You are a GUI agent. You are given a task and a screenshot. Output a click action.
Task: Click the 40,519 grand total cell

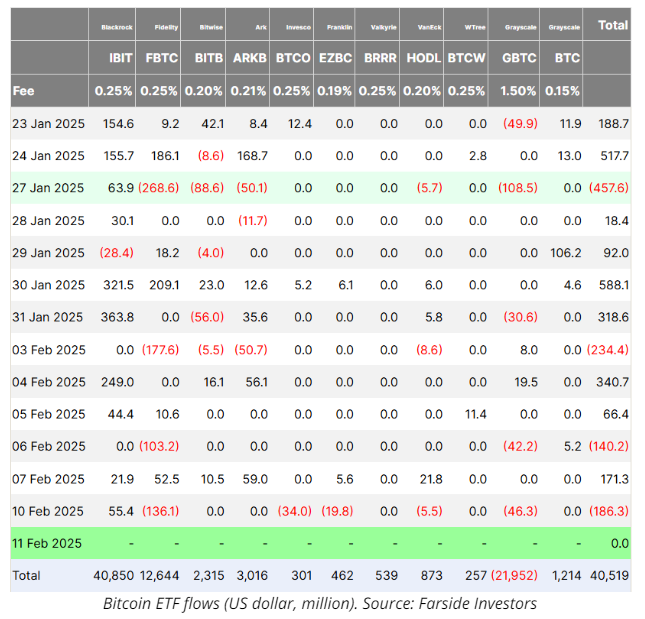609,575
